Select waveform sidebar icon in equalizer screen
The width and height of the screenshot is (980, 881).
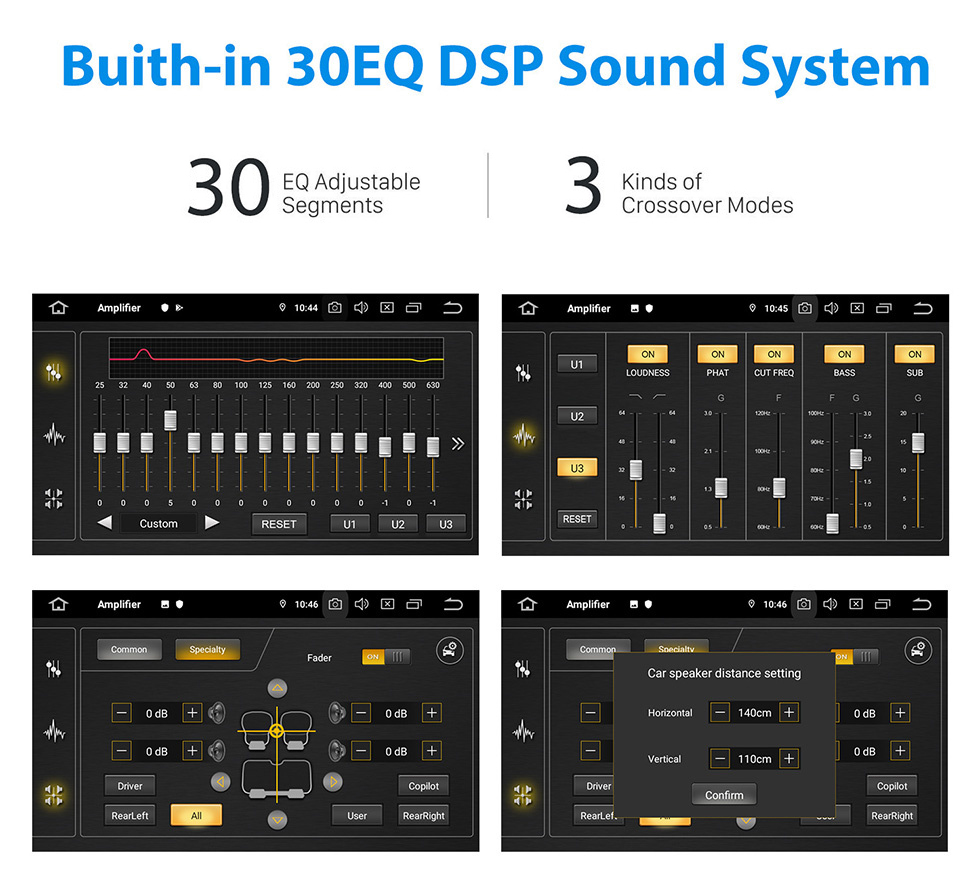54,435
